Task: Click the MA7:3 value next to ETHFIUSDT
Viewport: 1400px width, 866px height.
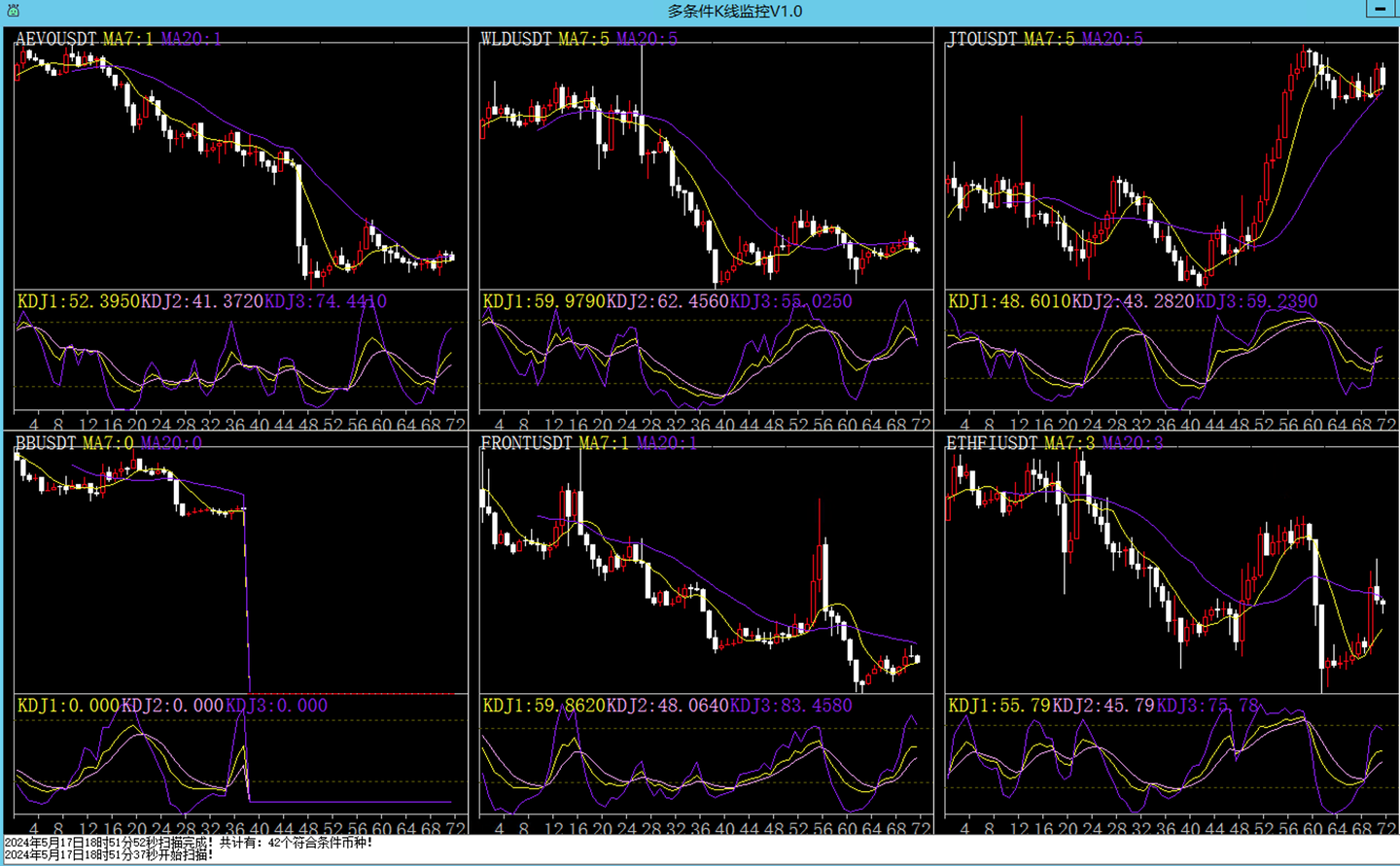Action: [1069, 443]
